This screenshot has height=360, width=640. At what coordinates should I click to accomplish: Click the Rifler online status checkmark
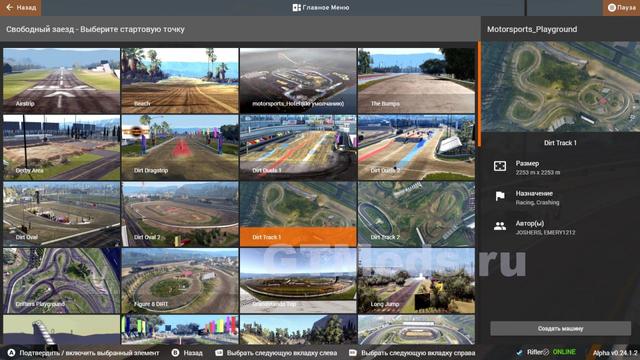pyautogui.click(x=519, y=352)
